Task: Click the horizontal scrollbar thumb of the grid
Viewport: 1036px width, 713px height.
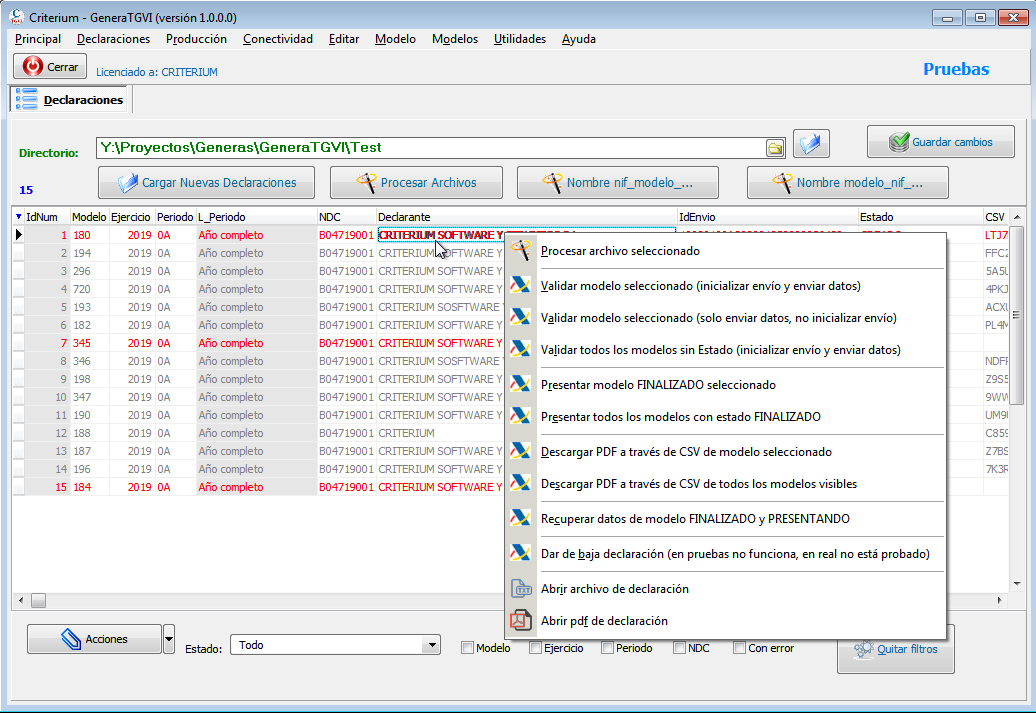Action: (x=38, y=600)
